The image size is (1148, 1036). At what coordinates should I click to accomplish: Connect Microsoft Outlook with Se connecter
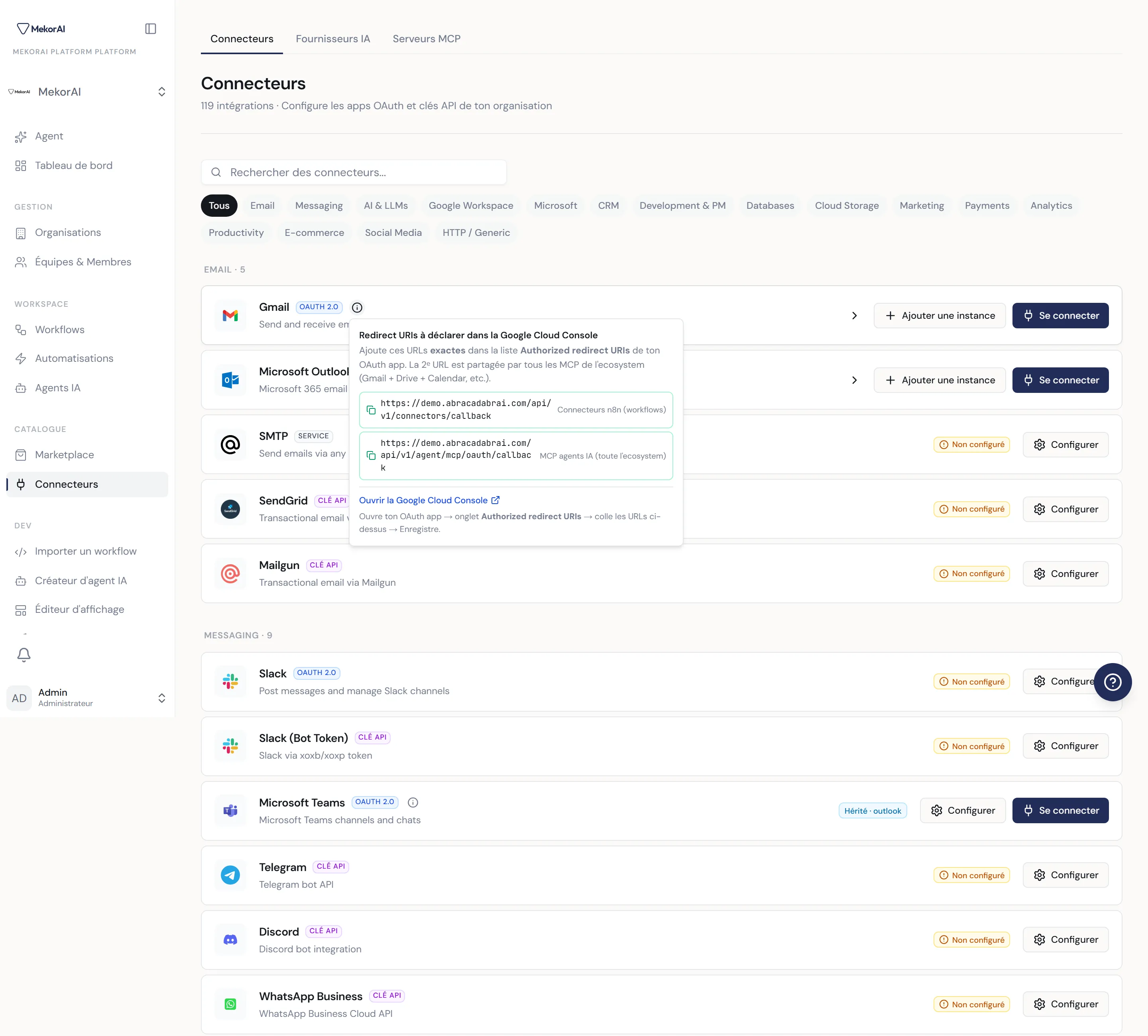pyautogui.click(x=1060, y=380)
